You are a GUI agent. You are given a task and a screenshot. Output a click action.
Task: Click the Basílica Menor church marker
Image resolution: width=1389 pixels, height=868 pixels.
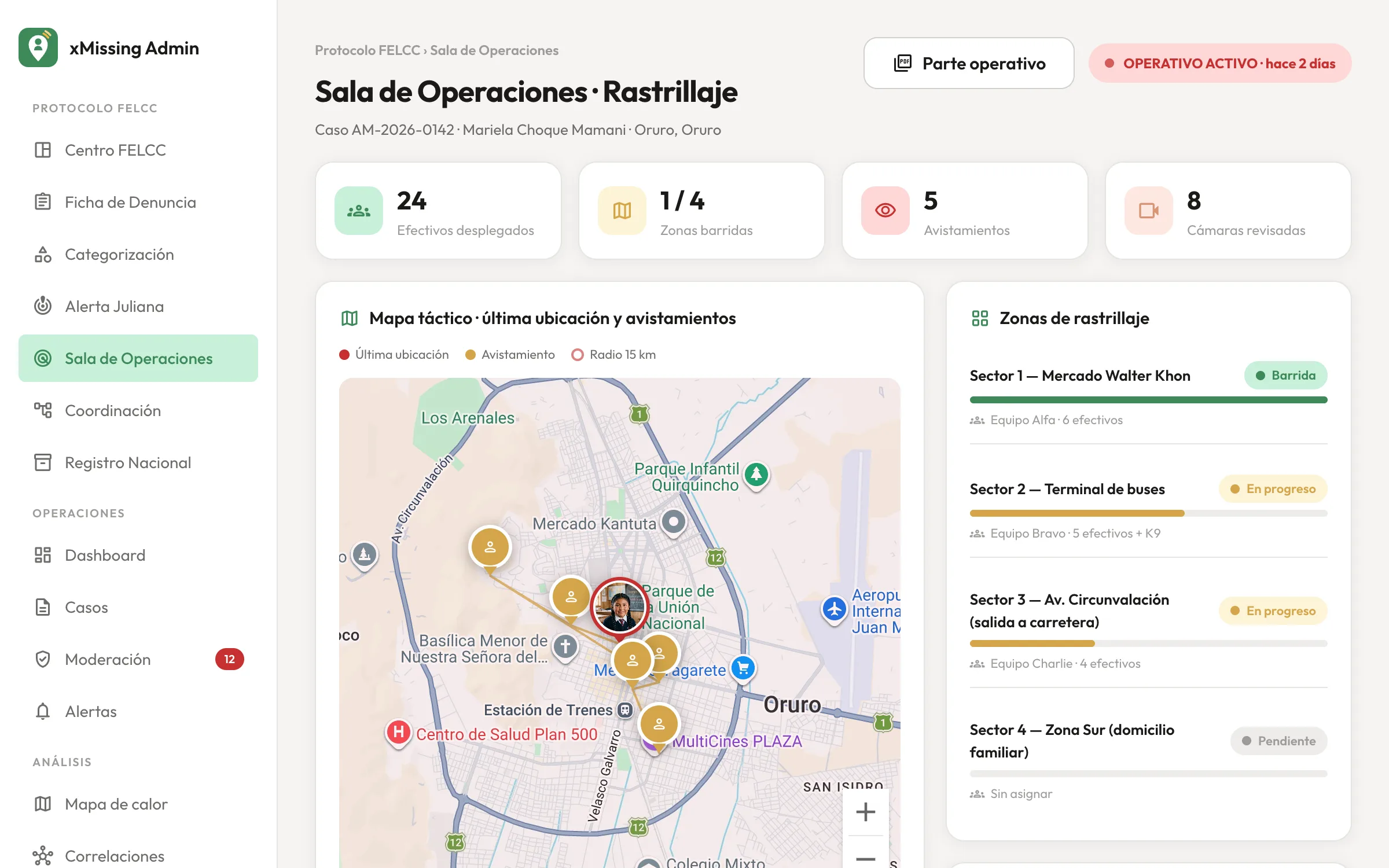pos(565,647)
